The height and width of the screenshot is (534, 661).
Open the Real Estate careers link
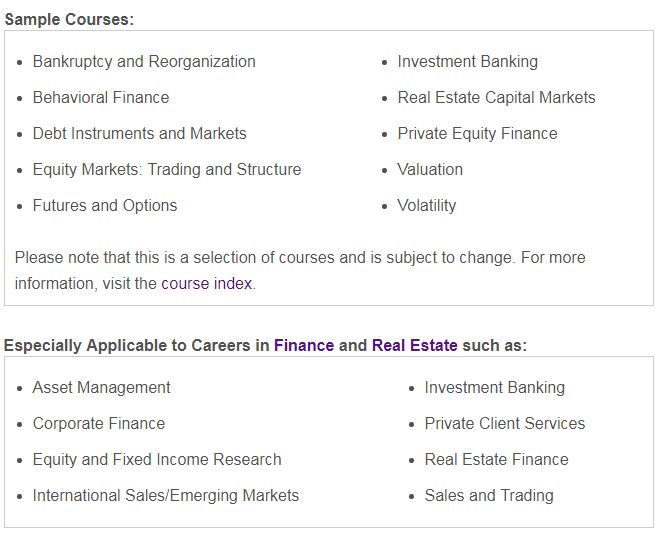415,346
